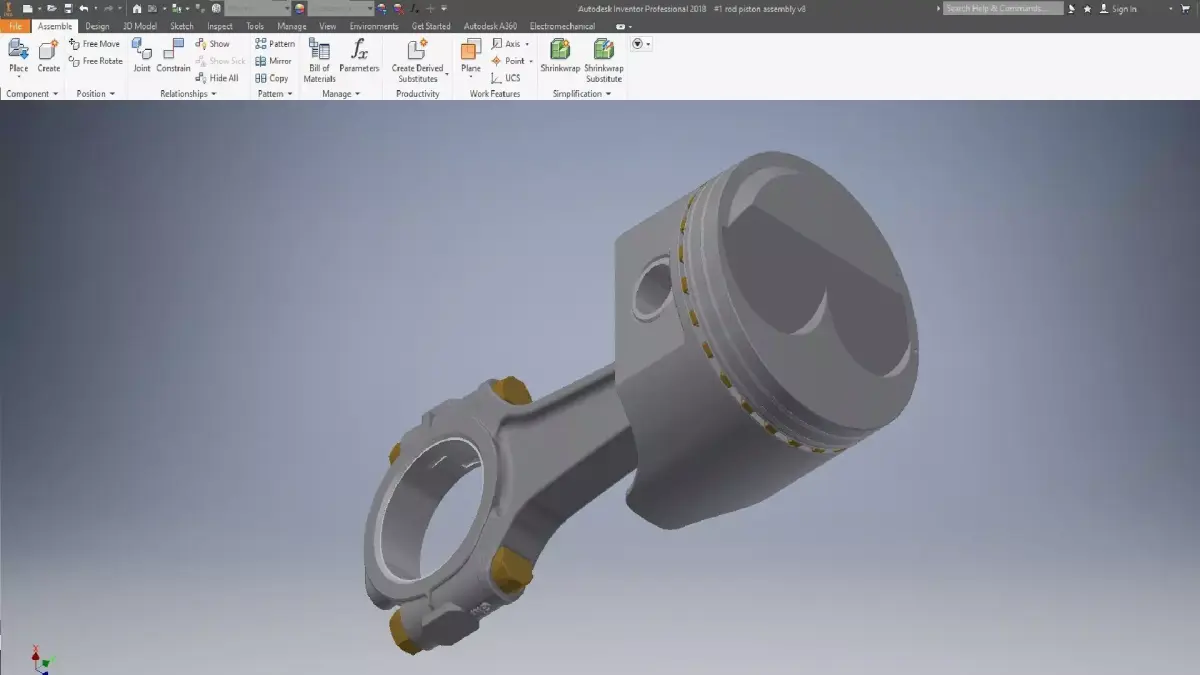This screenshot has height=675, width=1200.
Task: Switch to the 3D Model tab
Action: [140, 26]
